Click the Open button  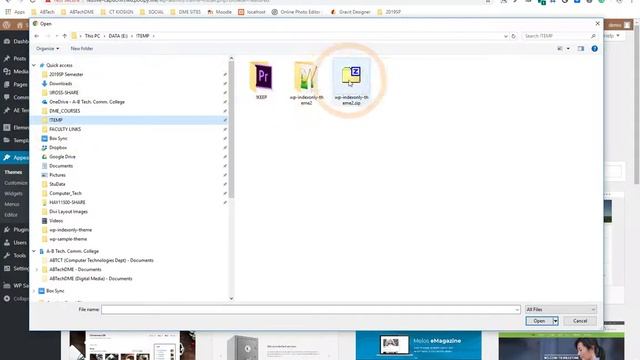(539, 321)
